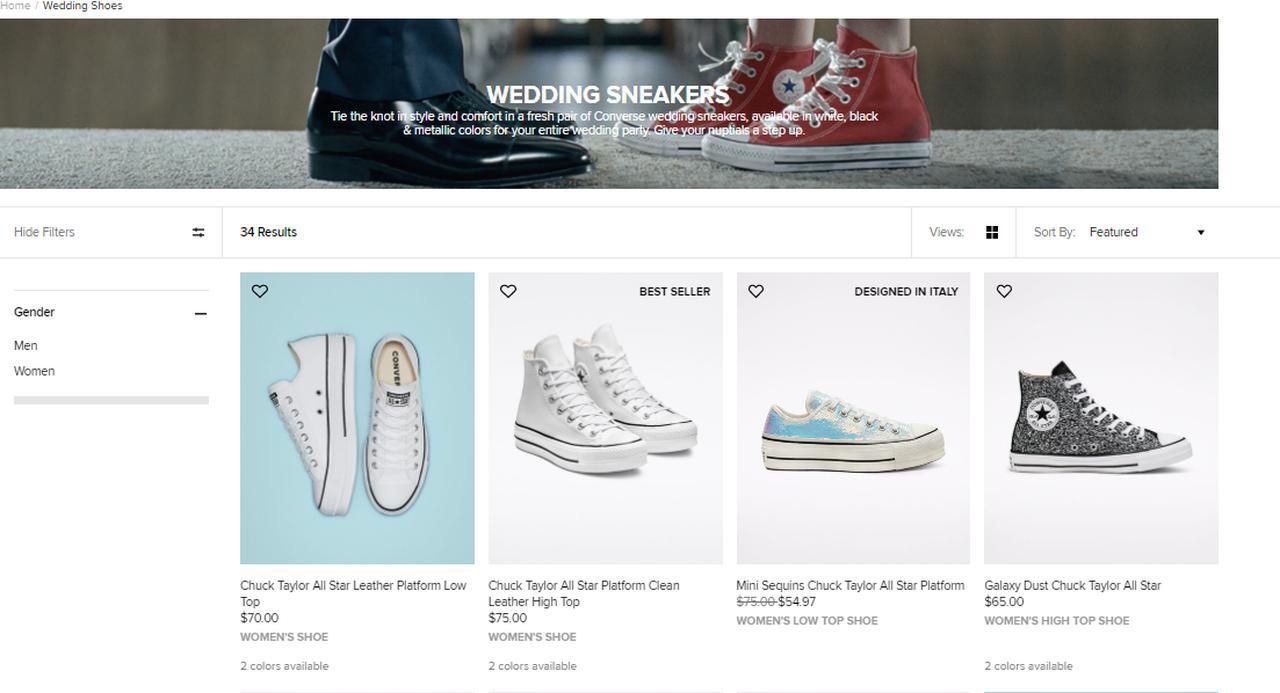
Task: Filter by Women gender
Action: [x=34, y=371]
